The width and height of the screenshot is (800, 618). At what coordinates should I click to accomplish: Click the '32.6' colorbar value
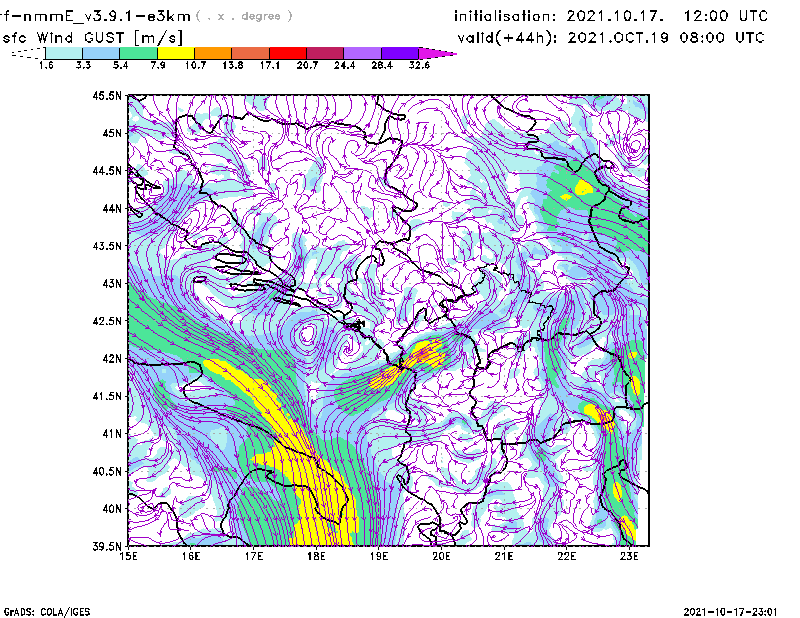(x=419, y=65)
